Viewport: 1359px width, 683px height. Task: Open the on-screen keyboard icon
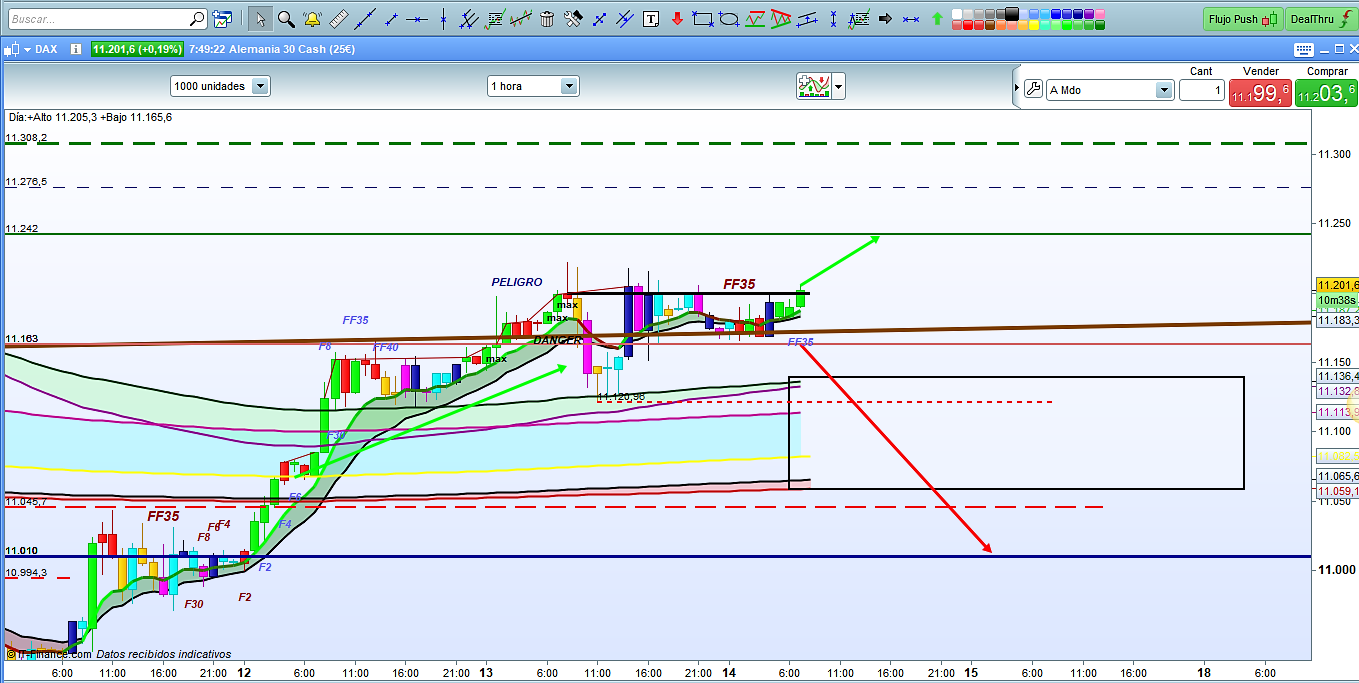[x=1303, y=49]
